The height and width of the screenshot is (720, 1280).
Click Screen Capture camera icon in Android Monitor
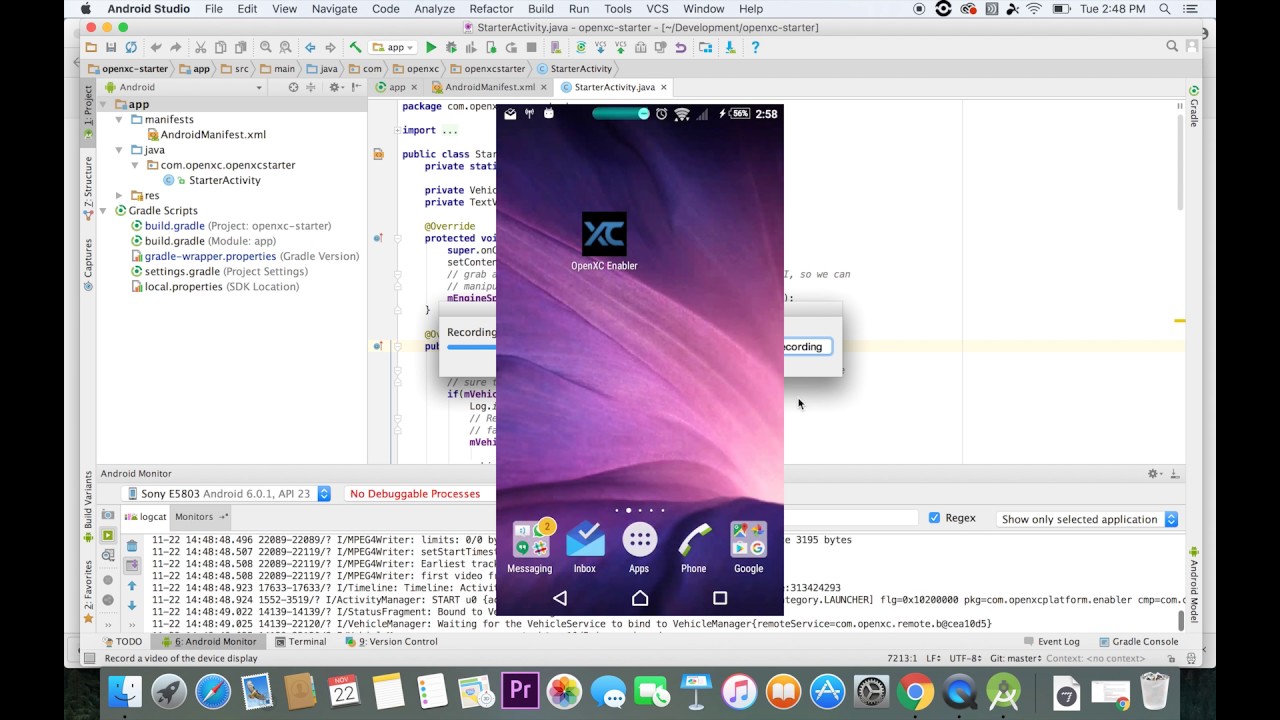[108, 516]
